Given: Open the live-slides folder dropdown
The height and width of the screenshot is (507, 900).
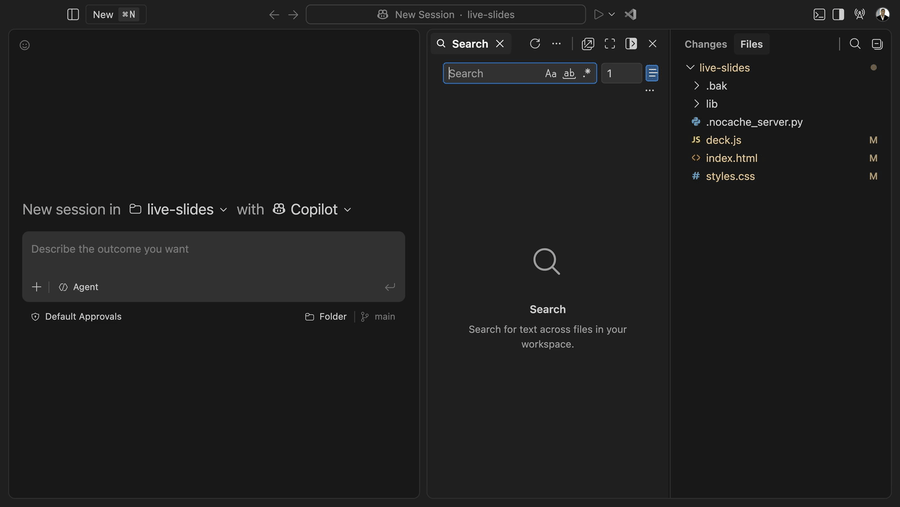Looking at the screenshot, I should (179, 210).
